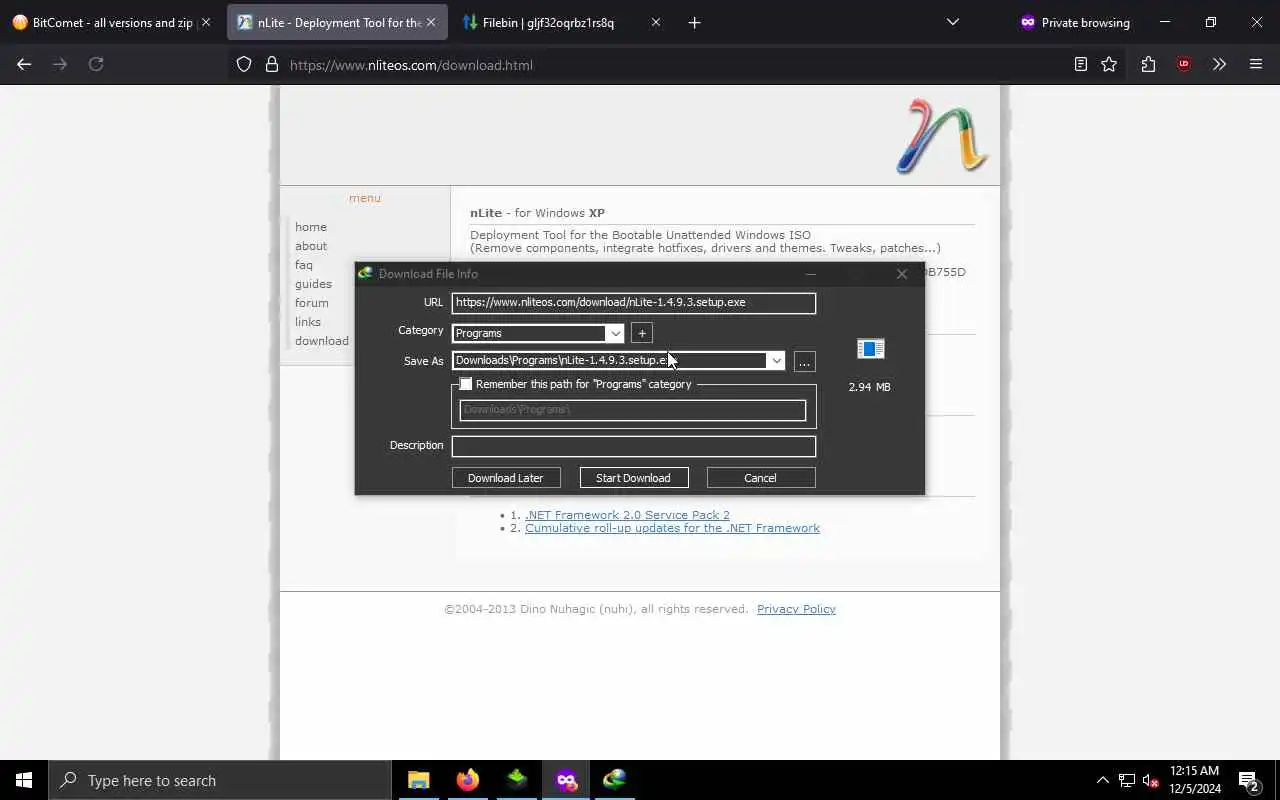This screenshot has width=1280, height=800.
Task: Open the forum menu link
Action: click(312, 303)
